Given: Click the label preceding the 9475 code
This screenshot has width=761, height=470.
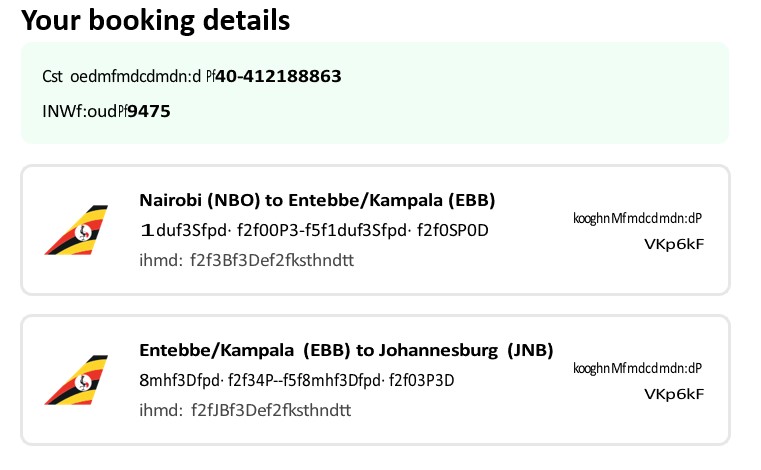Looking at the screenshot, I should (x=84, y=111).
